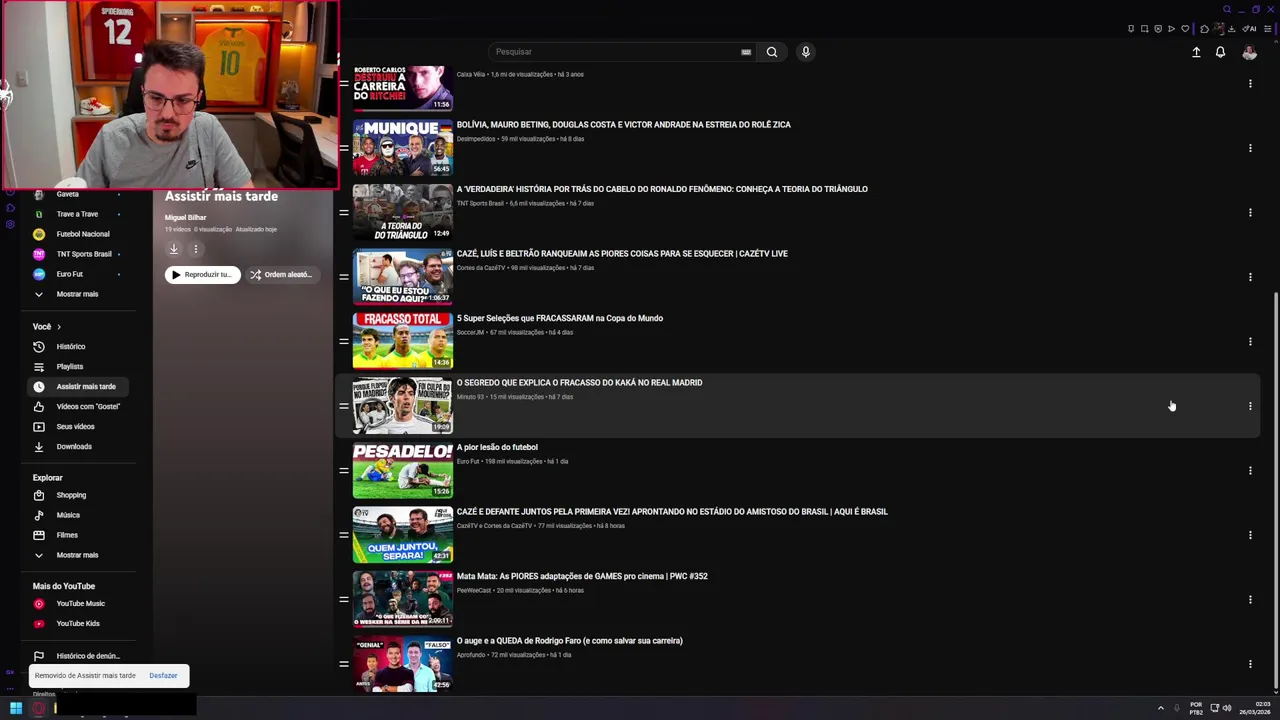Viewport: 1280px width, 720px height.
Task: Open options for '5 Super Seleções' video
Action: click(1250, 342)
